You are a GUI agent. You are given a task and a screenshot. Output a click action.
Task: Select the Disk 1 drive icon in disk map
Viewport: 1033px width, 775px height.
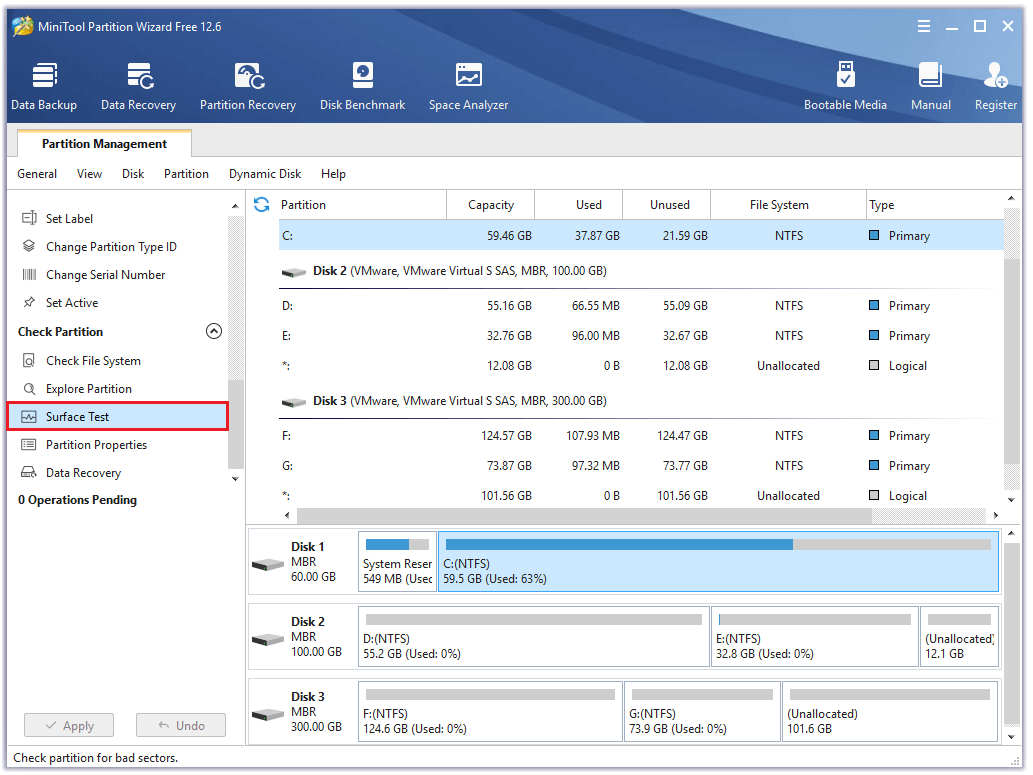click(268, 564)
